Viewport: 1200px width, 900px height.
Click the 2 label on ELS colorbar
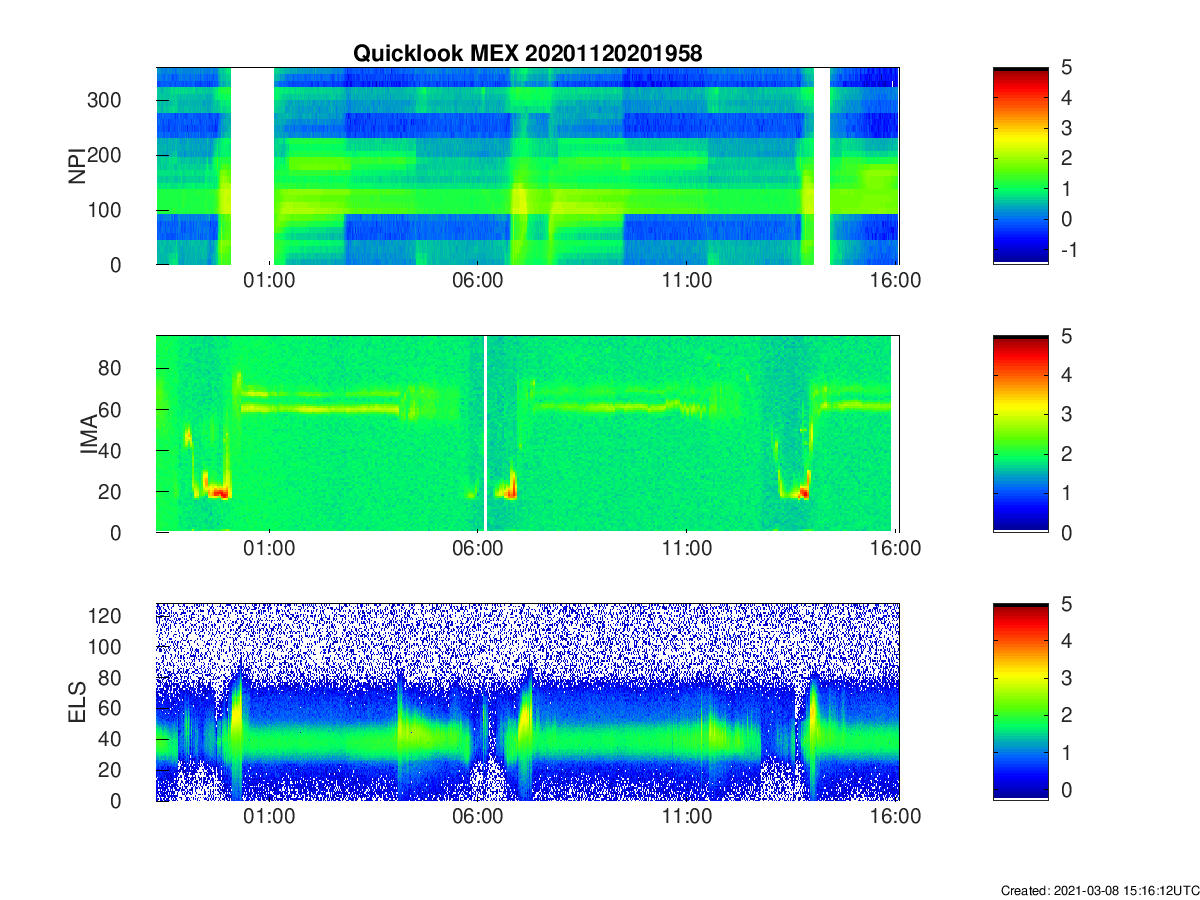[1066, 715]
